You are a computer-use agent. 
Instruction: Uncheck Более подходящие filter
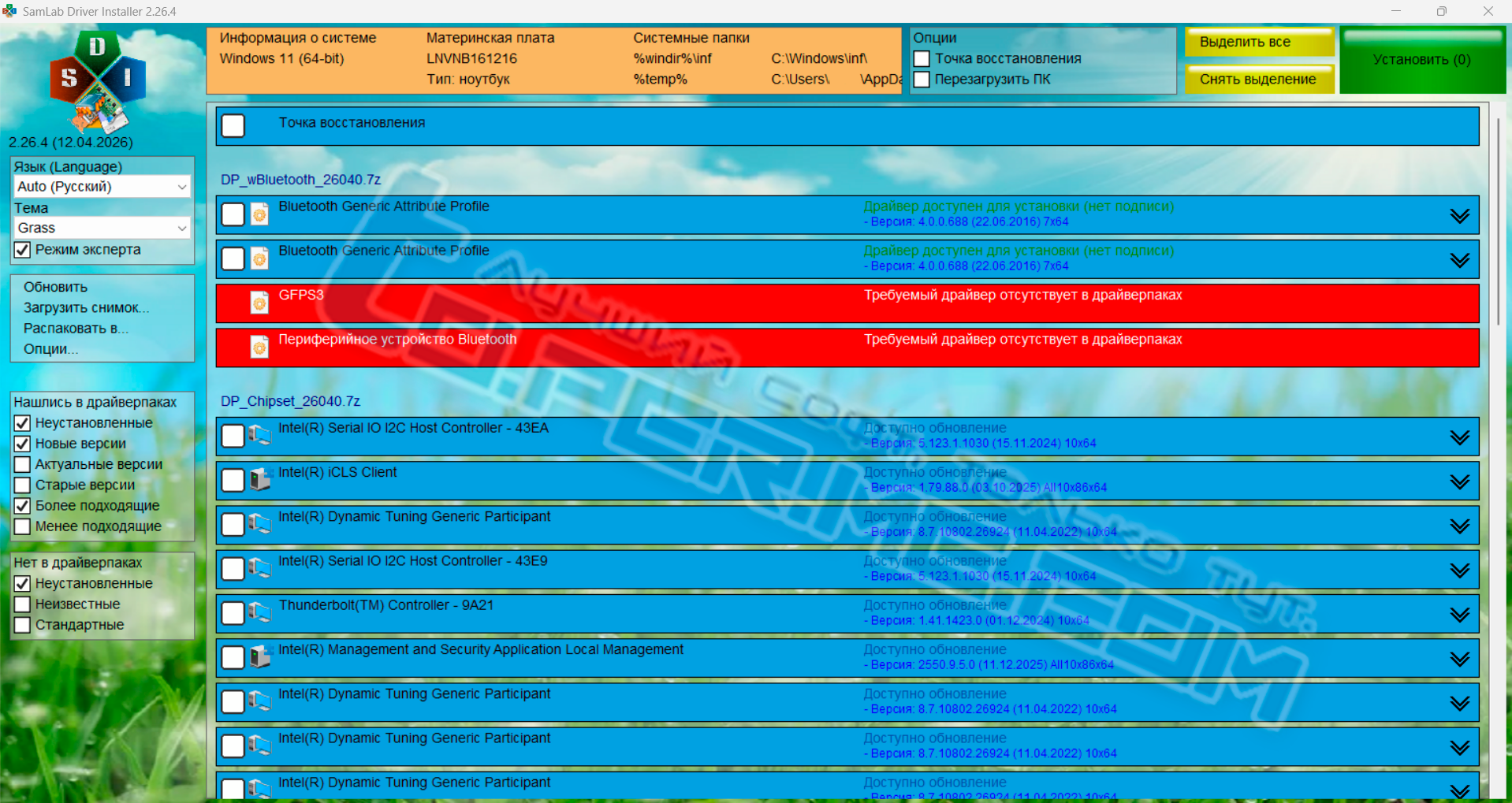pos(22,506)
